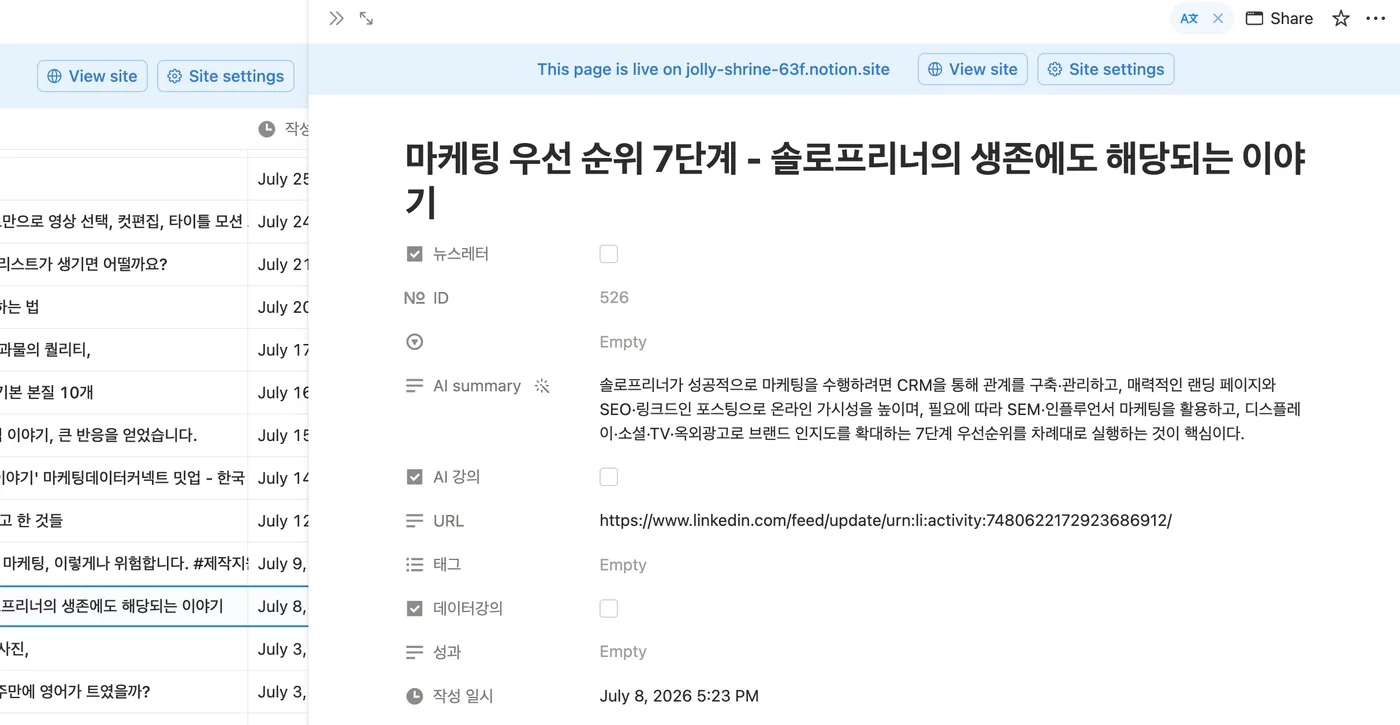1400x725 pixels.
Task: Click the July 25 date cell in the table
Action: (278, 179)
